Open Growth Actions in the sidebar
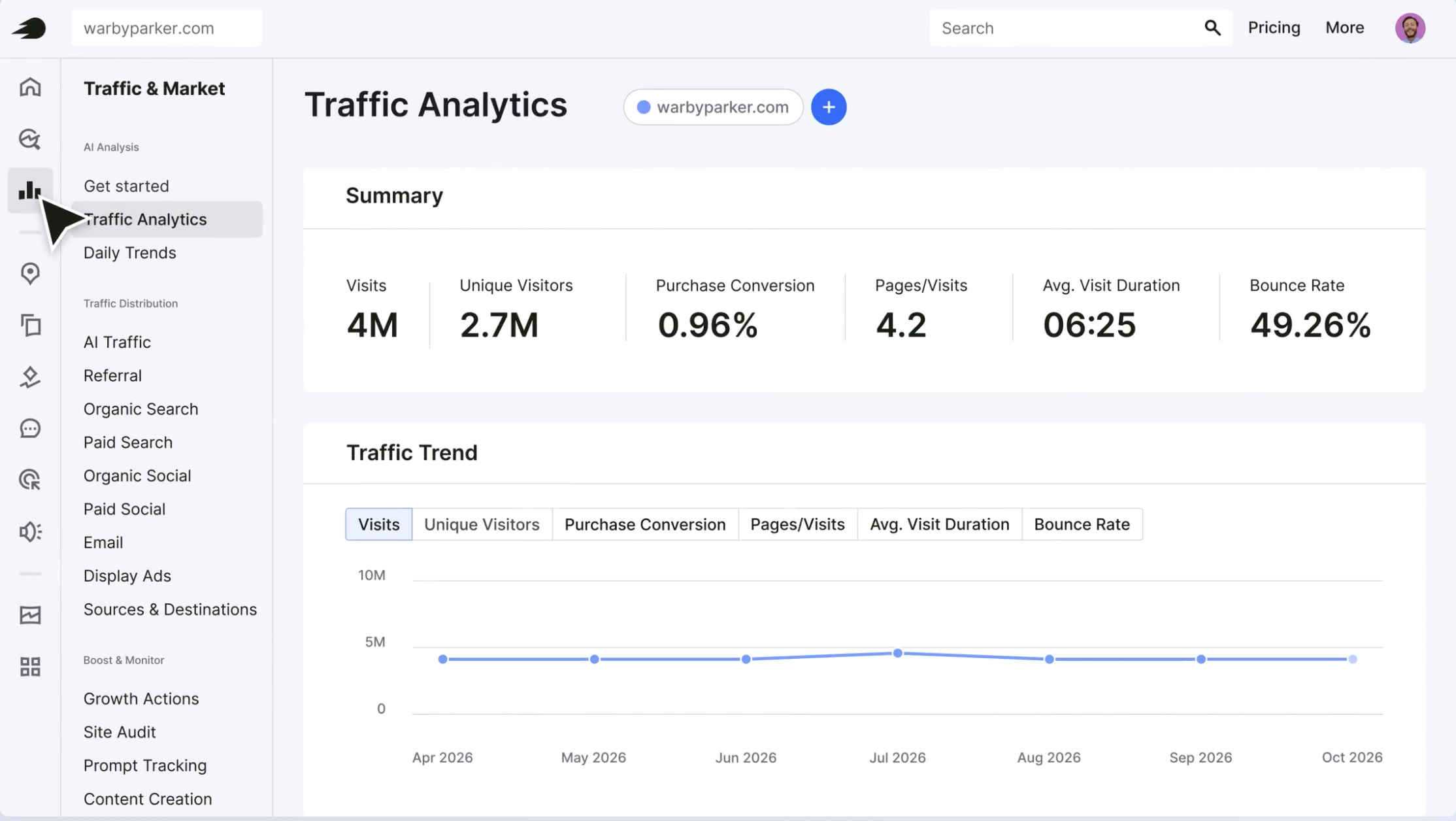This screenshot has height=821, width=1456. coord(141,698)
